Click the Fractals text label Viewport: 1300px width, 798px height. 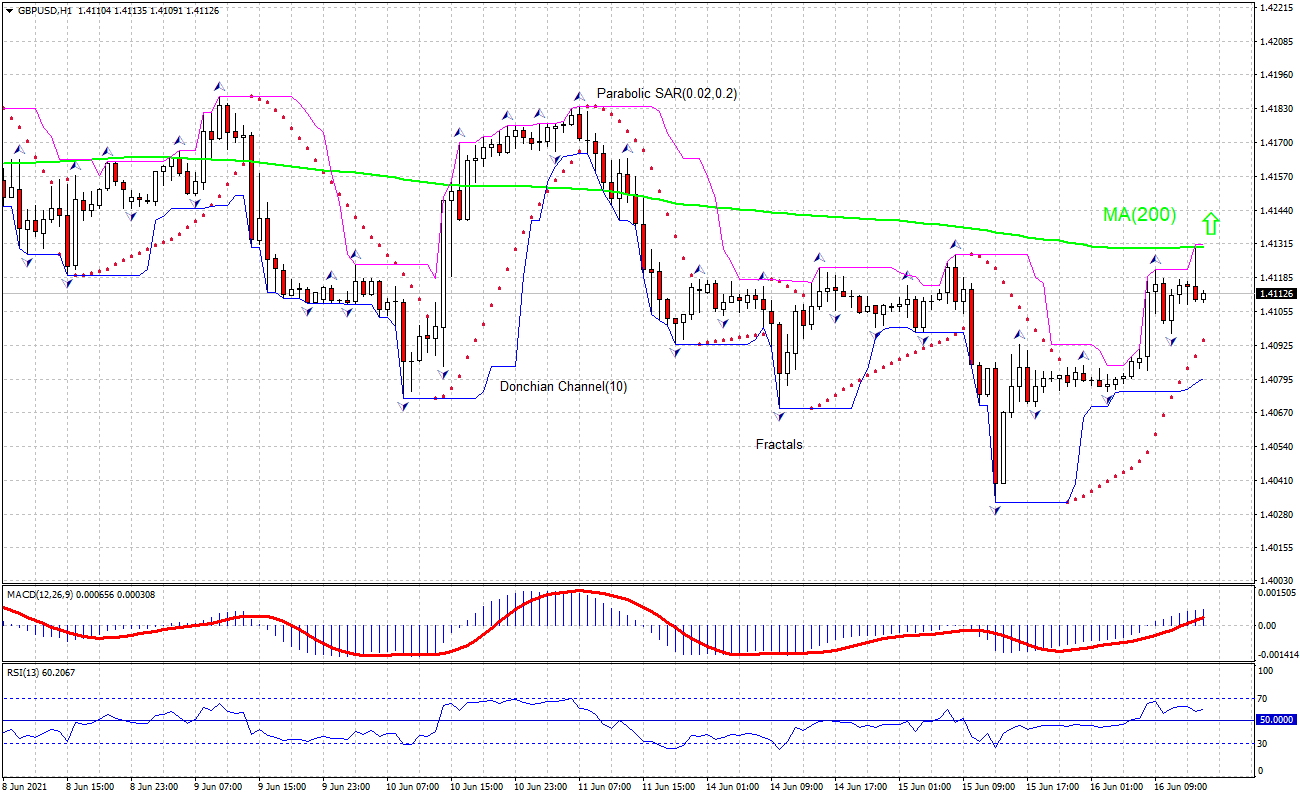pos(778,445)
